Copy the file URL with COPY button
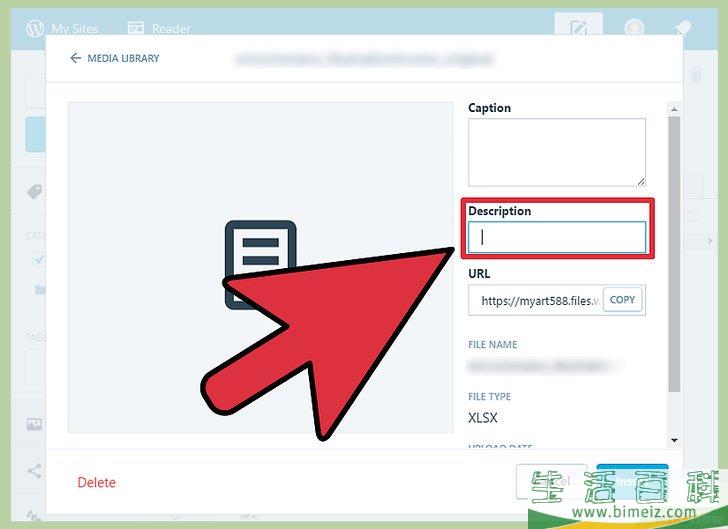The width and height of the screenshot is (728, 529). (x=622, y=300)
